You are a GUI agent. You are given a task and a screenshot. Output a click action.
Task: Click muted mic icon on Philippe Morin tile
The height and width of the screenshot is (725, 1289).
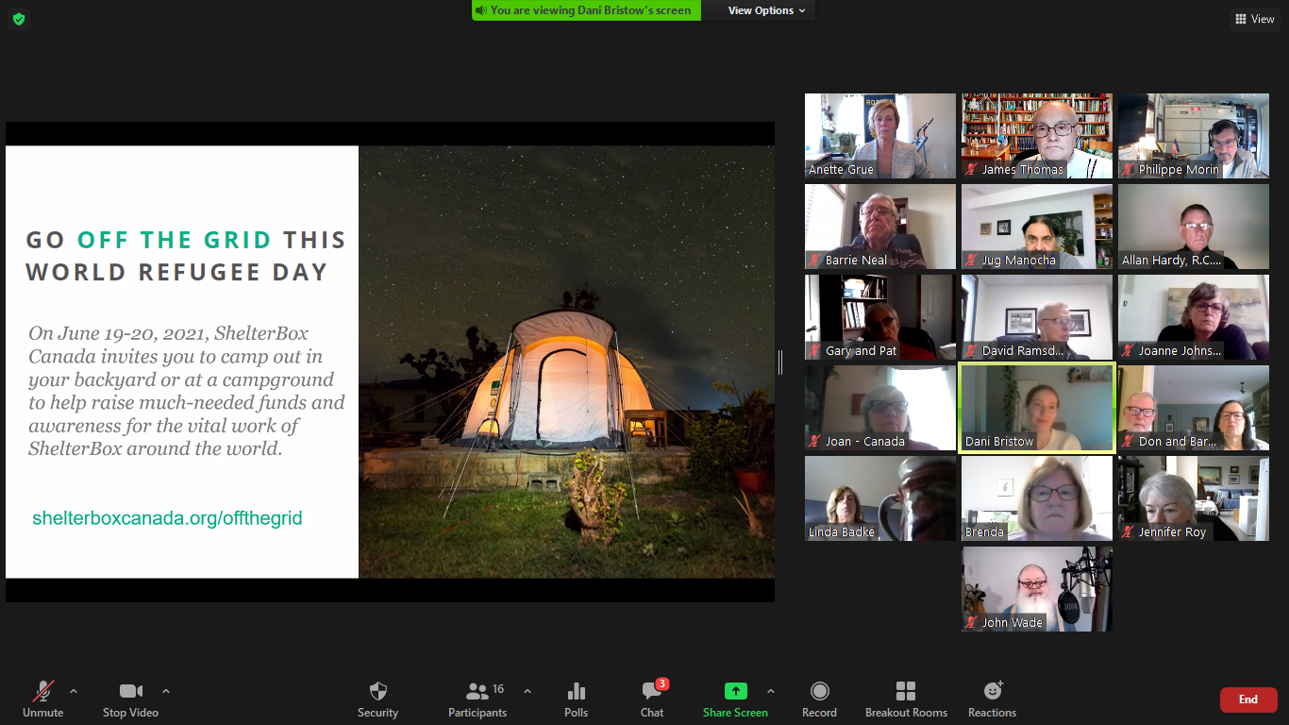tap(1128, 170)
